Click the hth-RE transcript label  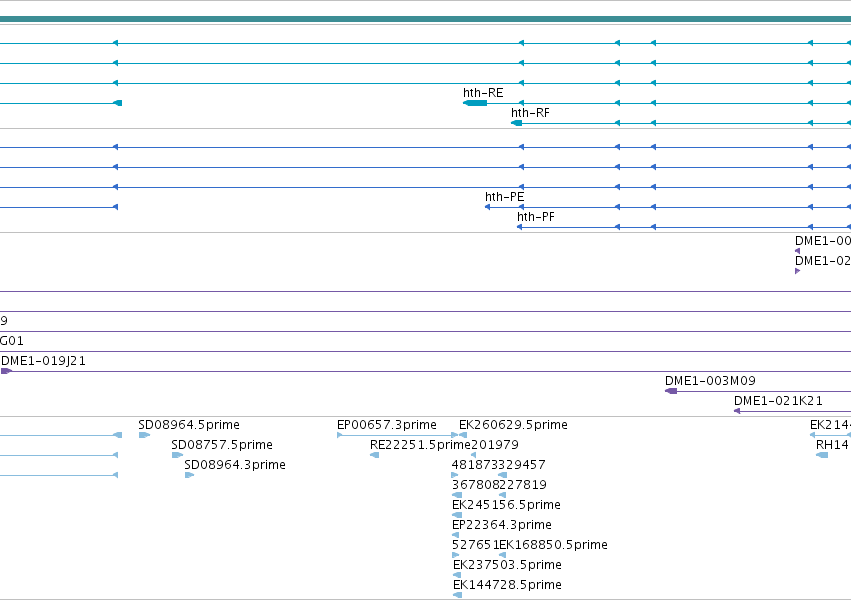tap(483, 93)
